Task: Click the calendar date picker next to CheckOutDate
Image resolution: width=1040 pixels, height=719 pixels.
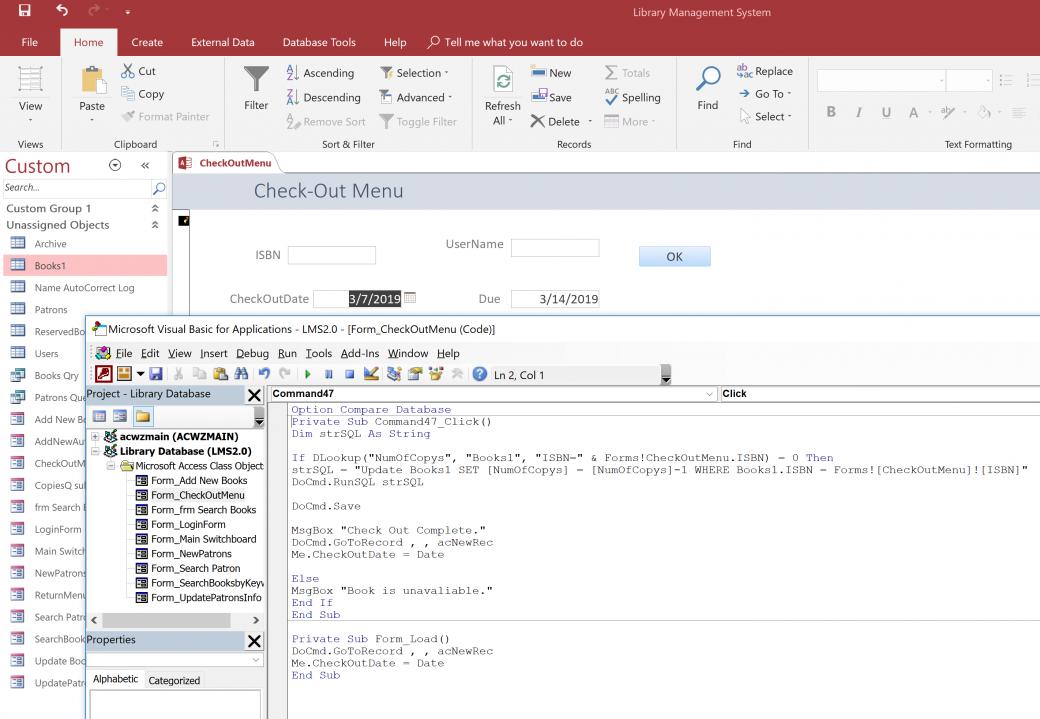Action: [410, 298]
